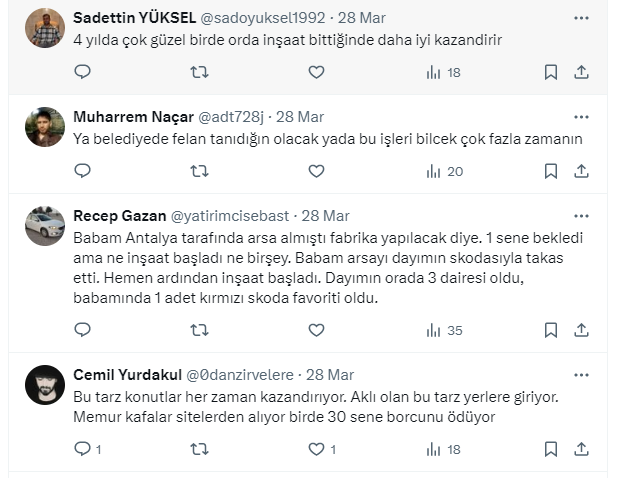
Task: Like Cemil Yurdakul's tweet
Action: (316, 449)
